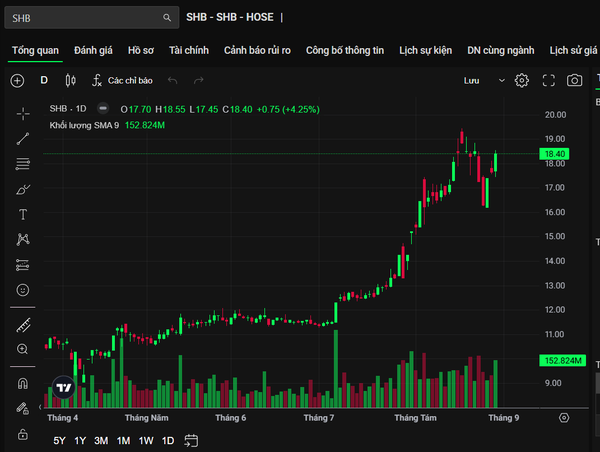600x452 pixels.
Task: Switch to the Đánh giá tab
Action: click(x=93, y=50)
